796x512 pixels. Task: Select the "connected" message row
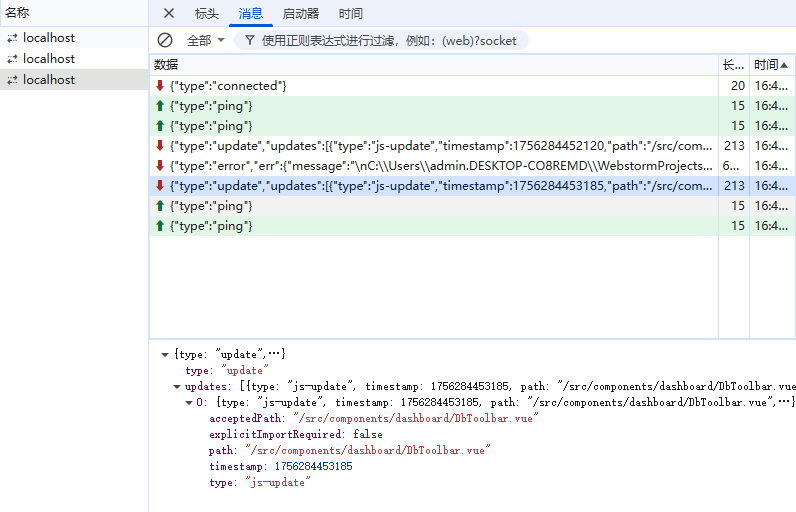[434, 86]
